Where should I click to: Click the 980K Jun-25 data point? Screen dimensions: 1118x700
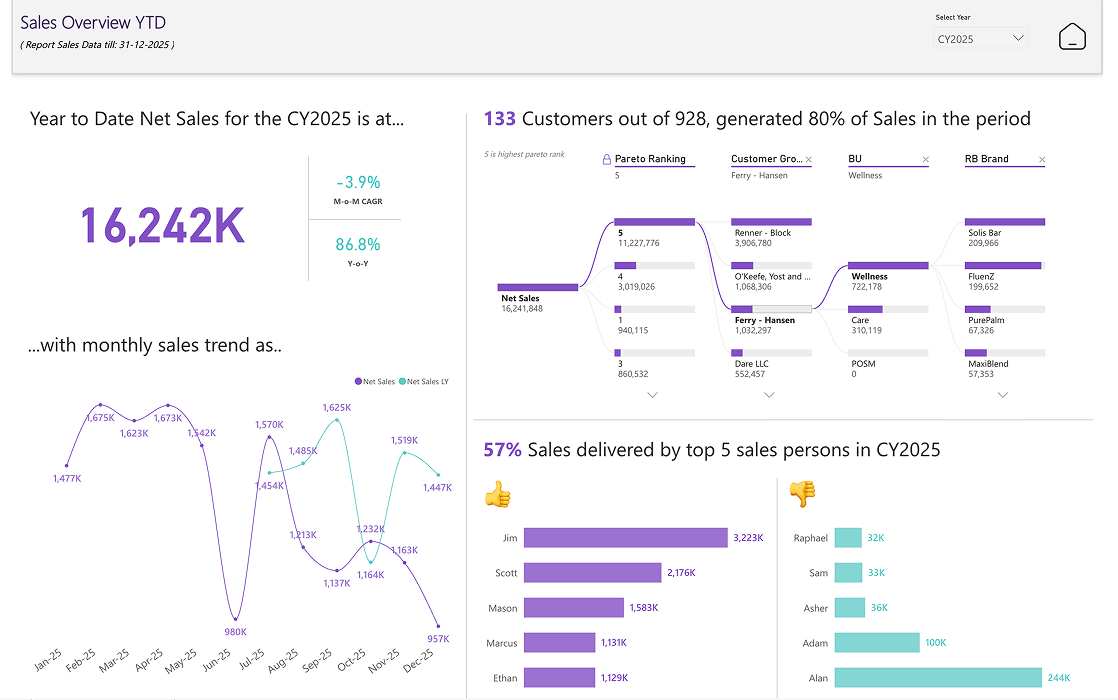click(x=235, y=619)
